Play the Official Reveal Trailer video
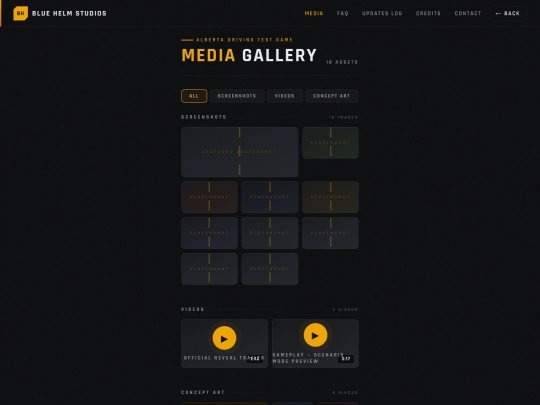The image size is (540, 405). [224, 338]
